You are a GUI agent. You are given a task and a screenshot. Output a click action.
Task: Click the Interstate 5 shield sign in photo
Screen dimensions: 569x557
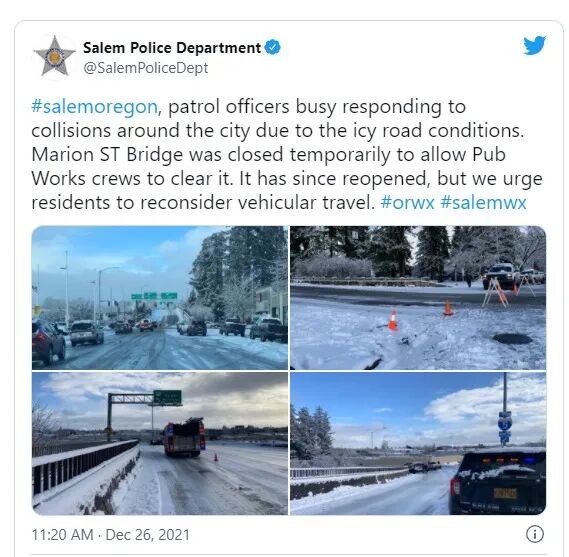coord(505,423)
